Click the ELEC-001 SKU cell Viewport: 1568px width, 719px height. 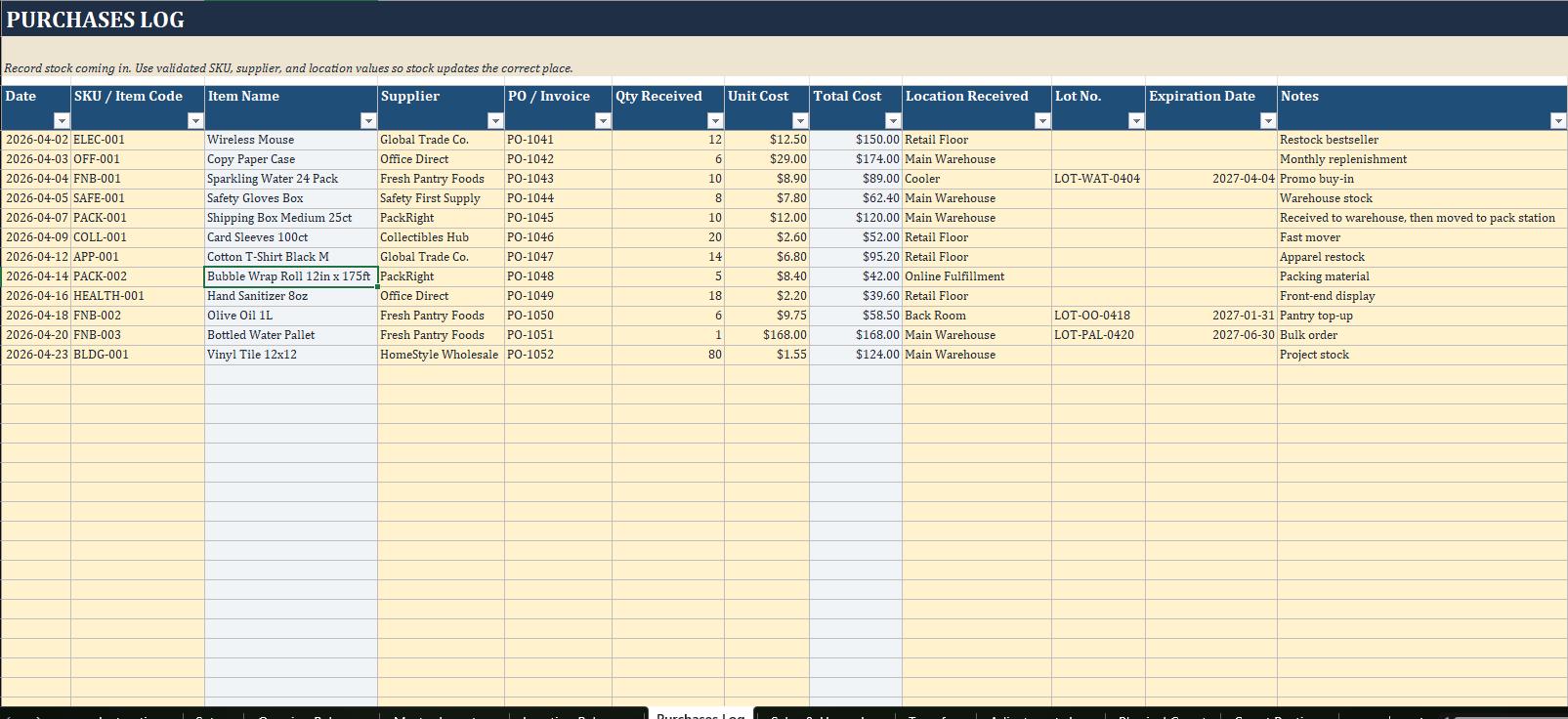click(x=138, y=140)
